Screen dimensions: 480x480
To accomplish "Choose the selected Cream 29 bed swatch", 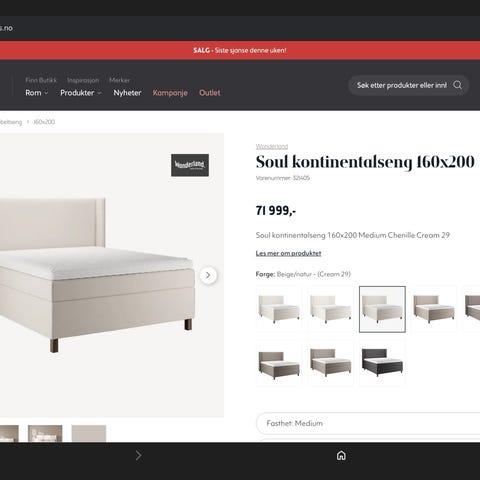I will click(382, 309).
